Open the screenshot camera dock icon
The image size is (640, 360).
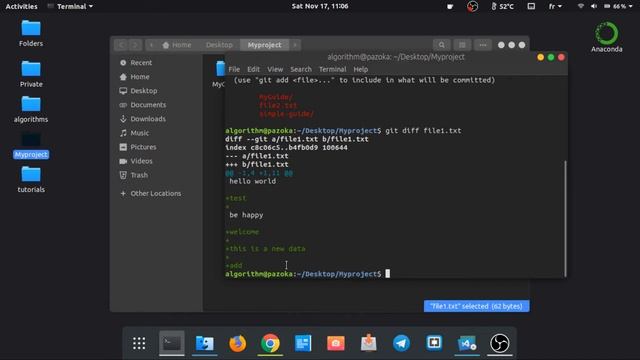click(x=336, y=343)
